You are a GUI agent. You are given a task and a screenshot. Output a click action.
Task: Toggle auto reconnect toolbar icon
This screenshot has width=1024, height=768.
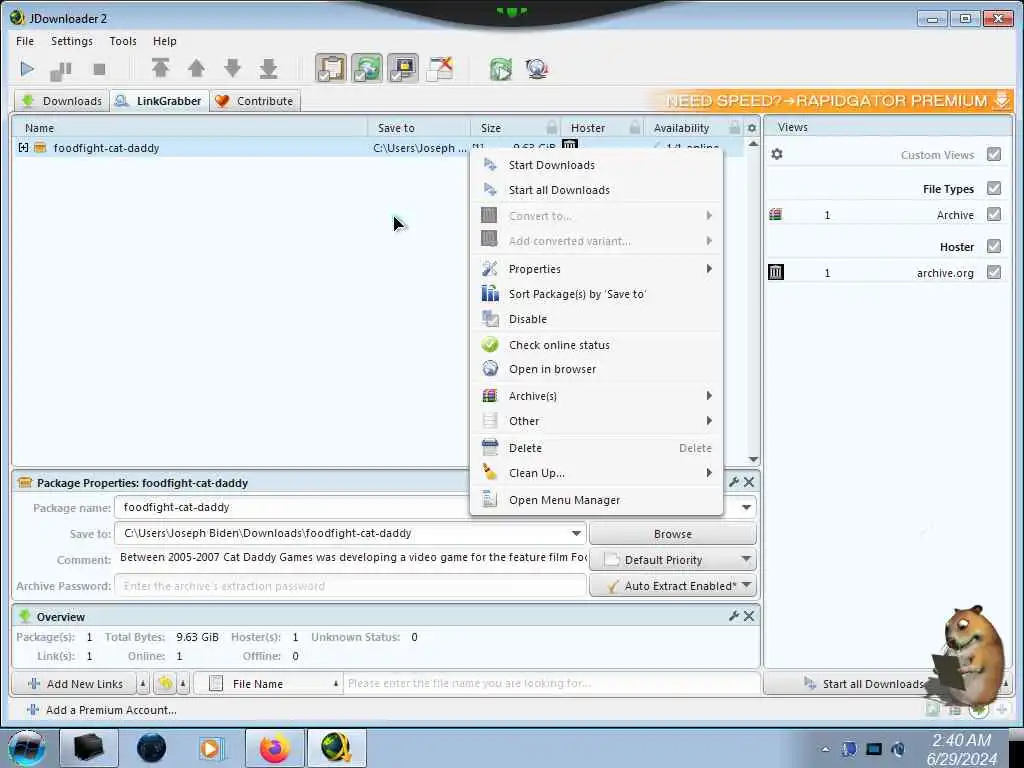[367, 68]
